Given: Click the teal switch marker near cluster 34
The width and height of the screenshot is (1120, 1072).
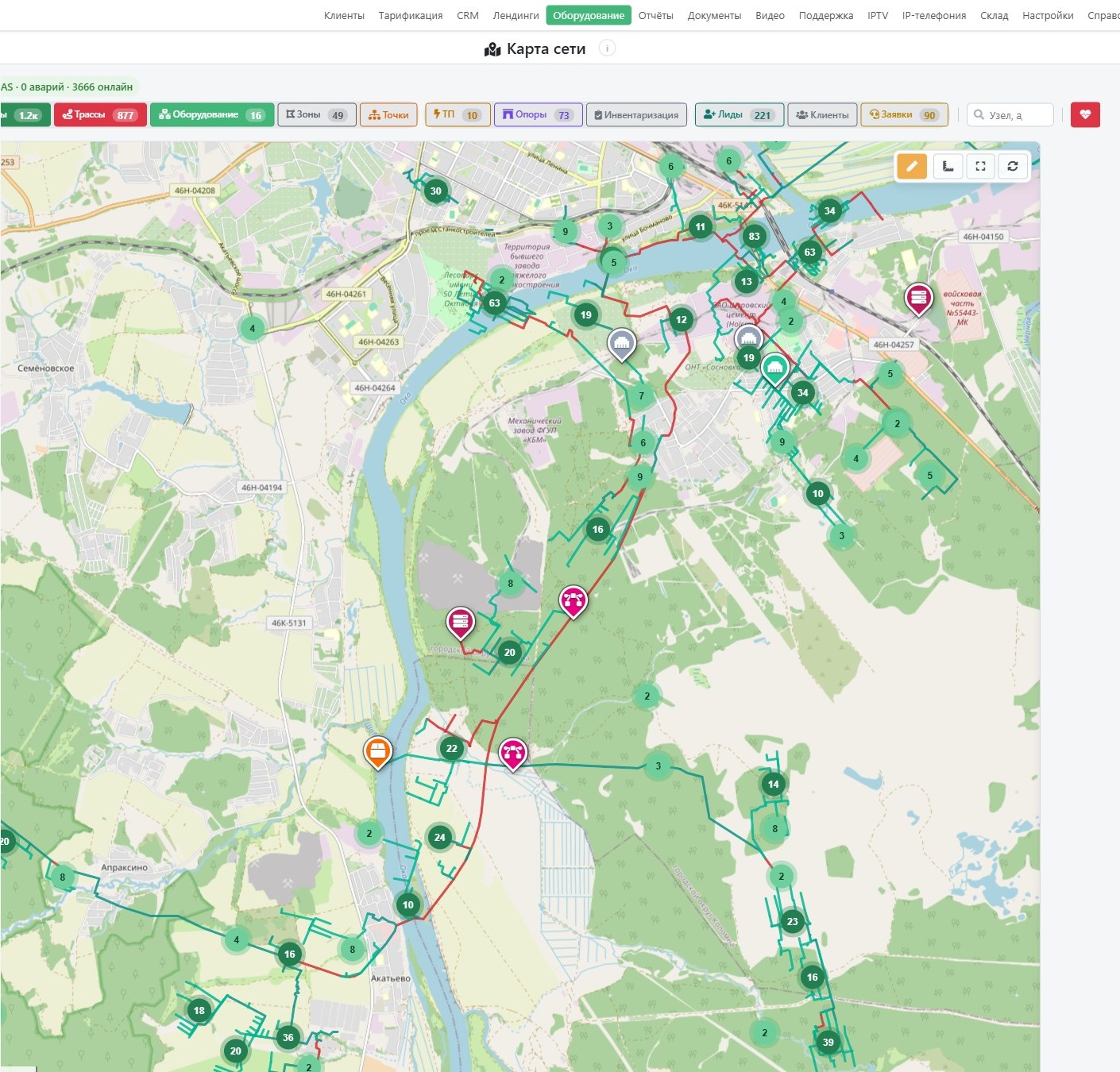Looking at the screenshot, I should click(774, 368).
